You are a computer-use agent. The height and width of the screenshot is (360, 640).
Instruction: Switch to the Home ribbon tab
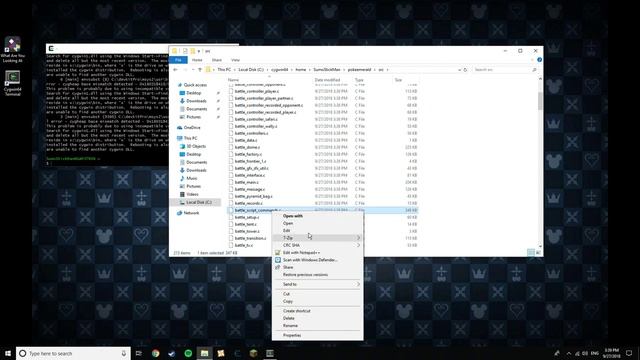tap(197, 60)
